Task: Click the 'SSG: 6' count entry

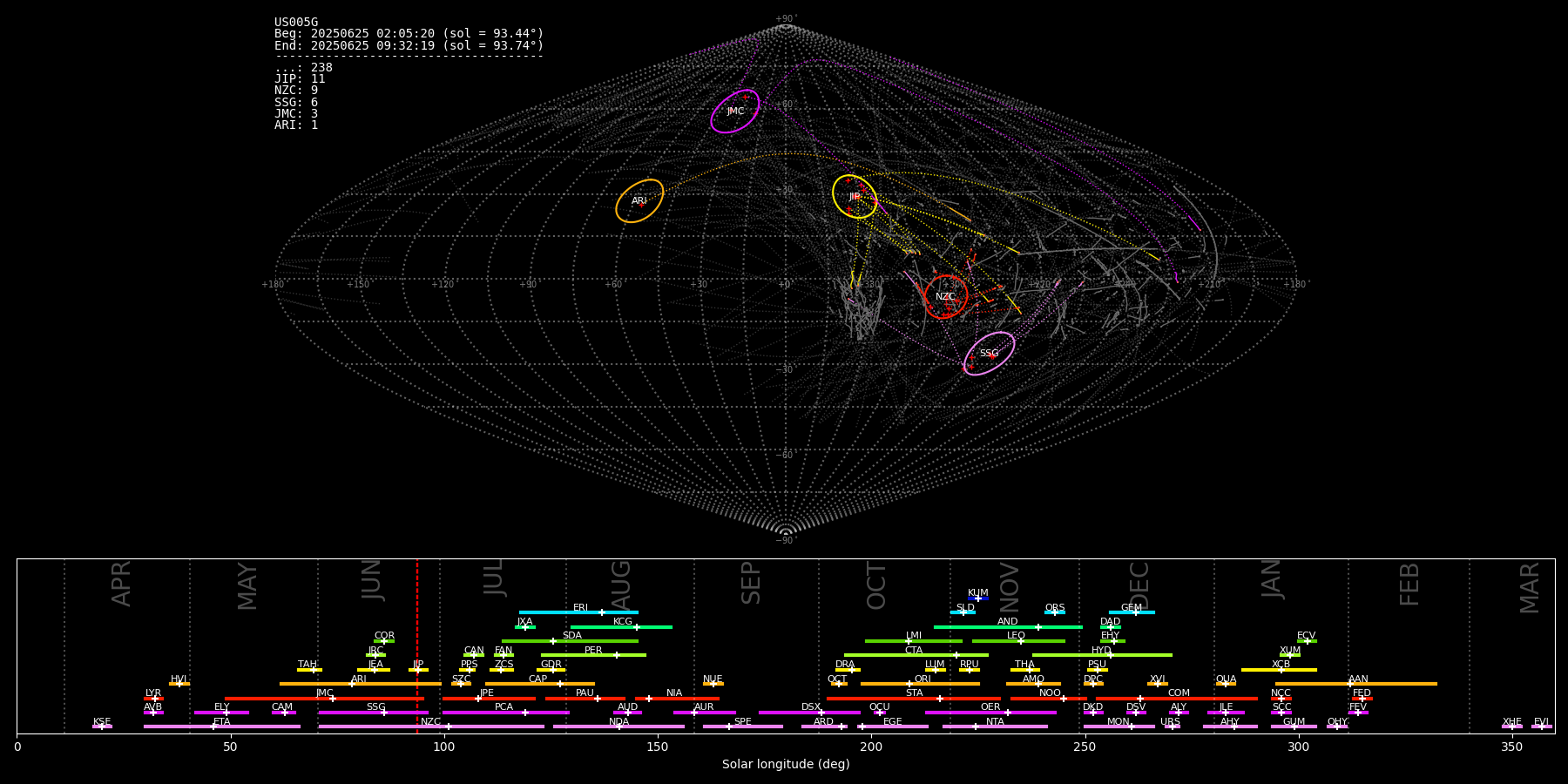Action: [296, 102]
